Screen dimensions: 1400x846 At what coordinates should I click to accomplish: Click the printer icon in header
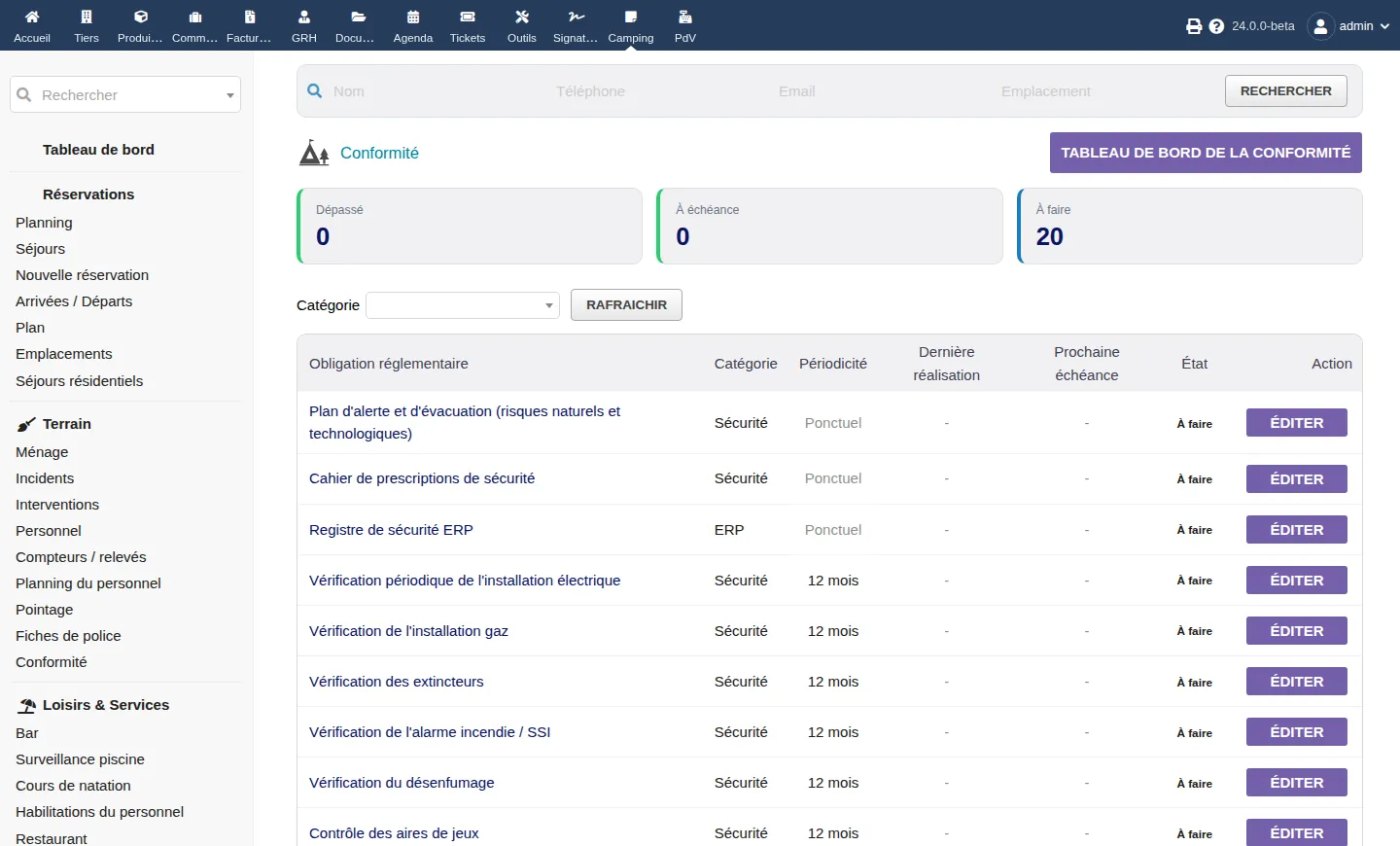pos(1194,26)
